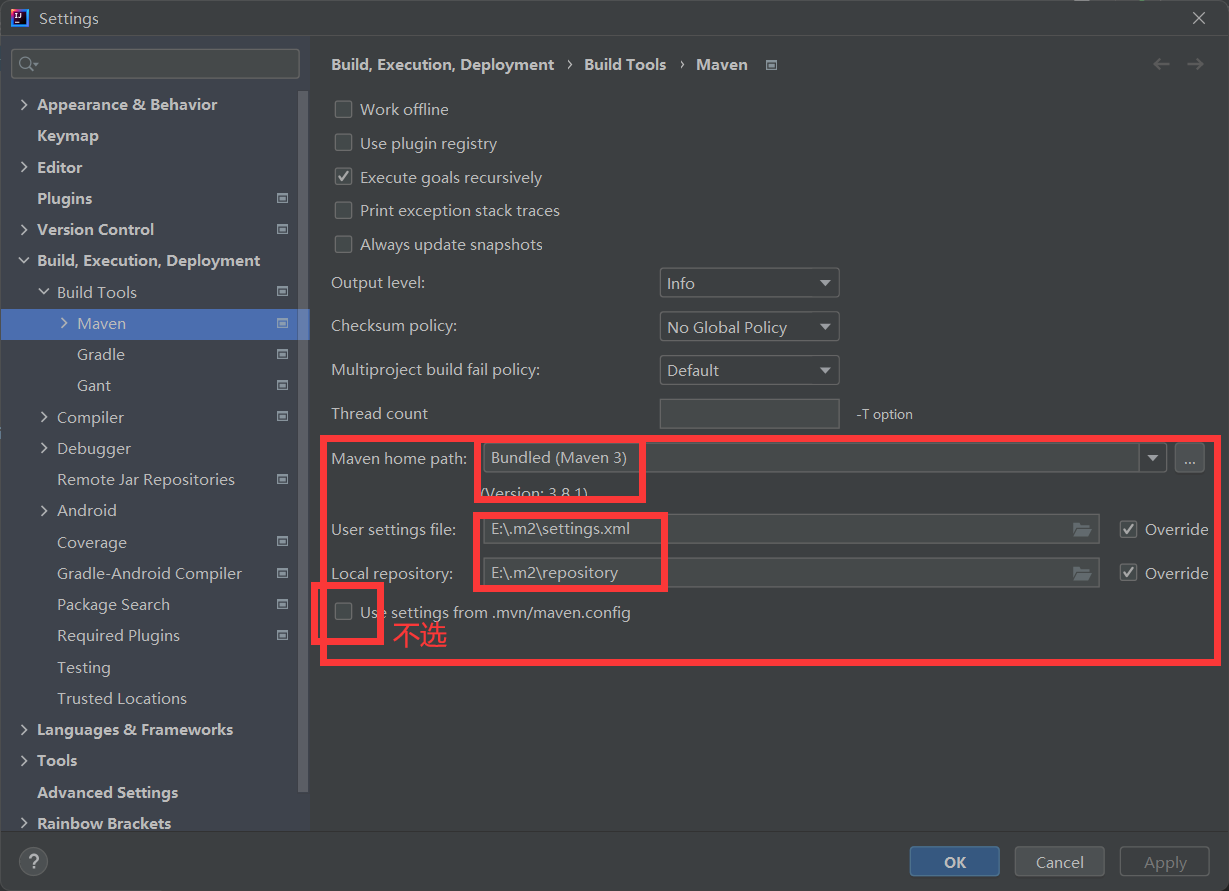Check Use settings from .mvn/maven.config
This screenshot has height=891, width=1229.
tap(343, 612)
